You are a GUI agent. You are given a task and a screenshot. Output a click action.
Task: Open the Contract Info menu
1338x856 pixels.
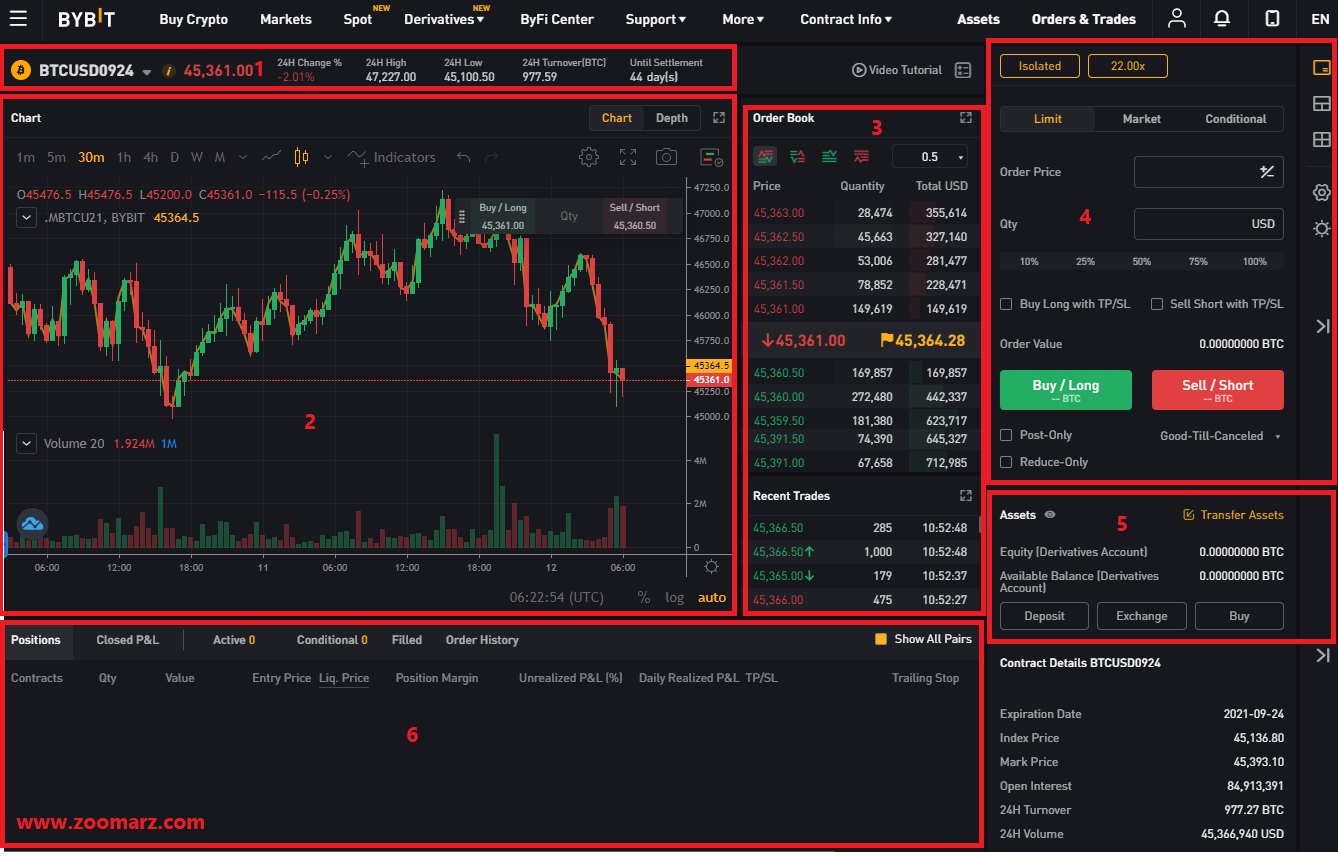point(846,19)
